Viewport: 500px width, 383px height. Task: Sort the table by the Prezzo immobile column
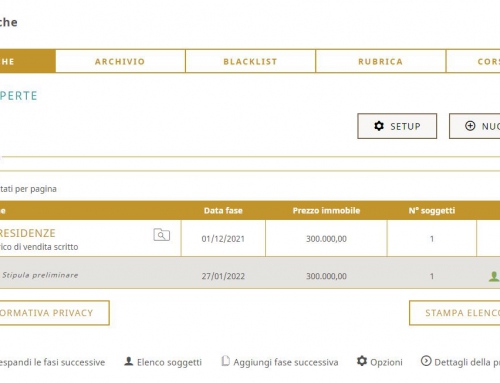(326, 210)
